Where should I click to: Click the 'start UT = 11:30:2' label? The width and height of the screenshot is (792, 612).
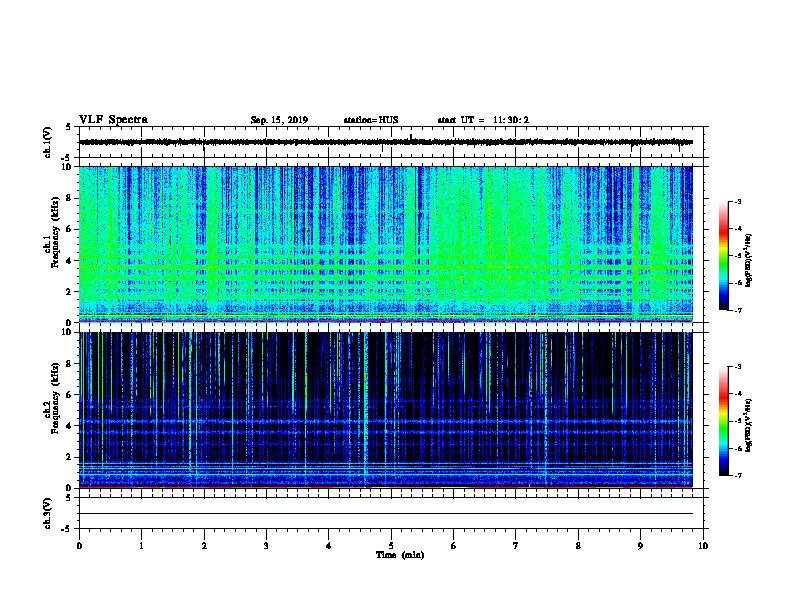tap(483, 120)
